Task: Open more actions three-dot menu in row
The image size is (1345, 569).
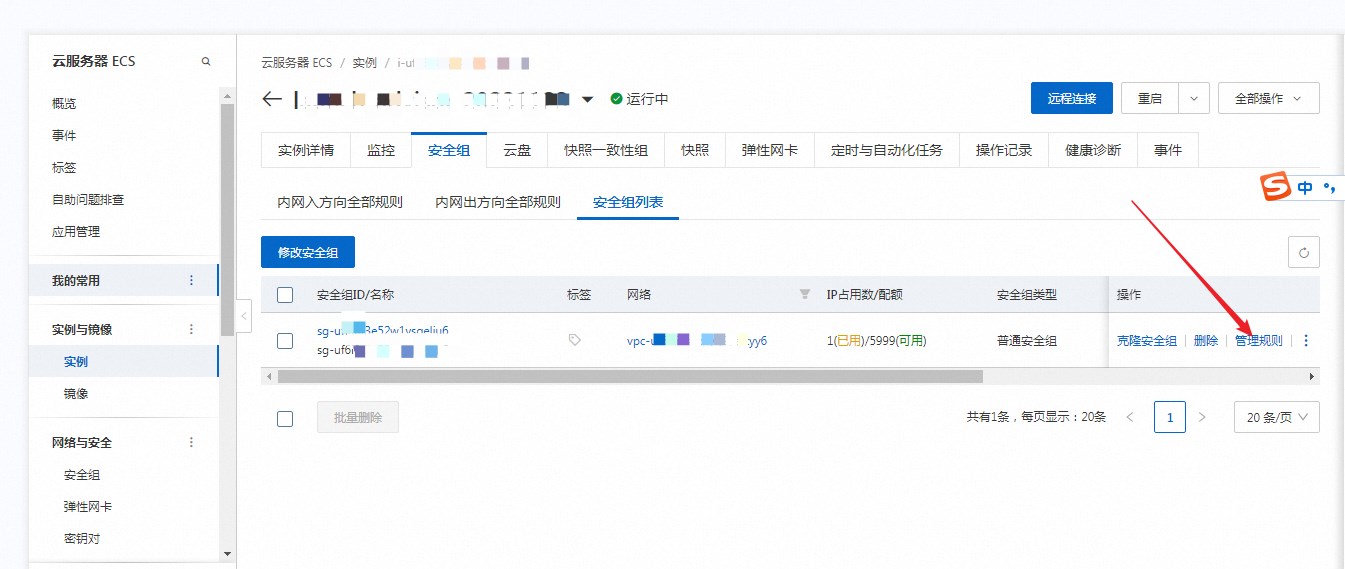Action: coord(1305,341)
